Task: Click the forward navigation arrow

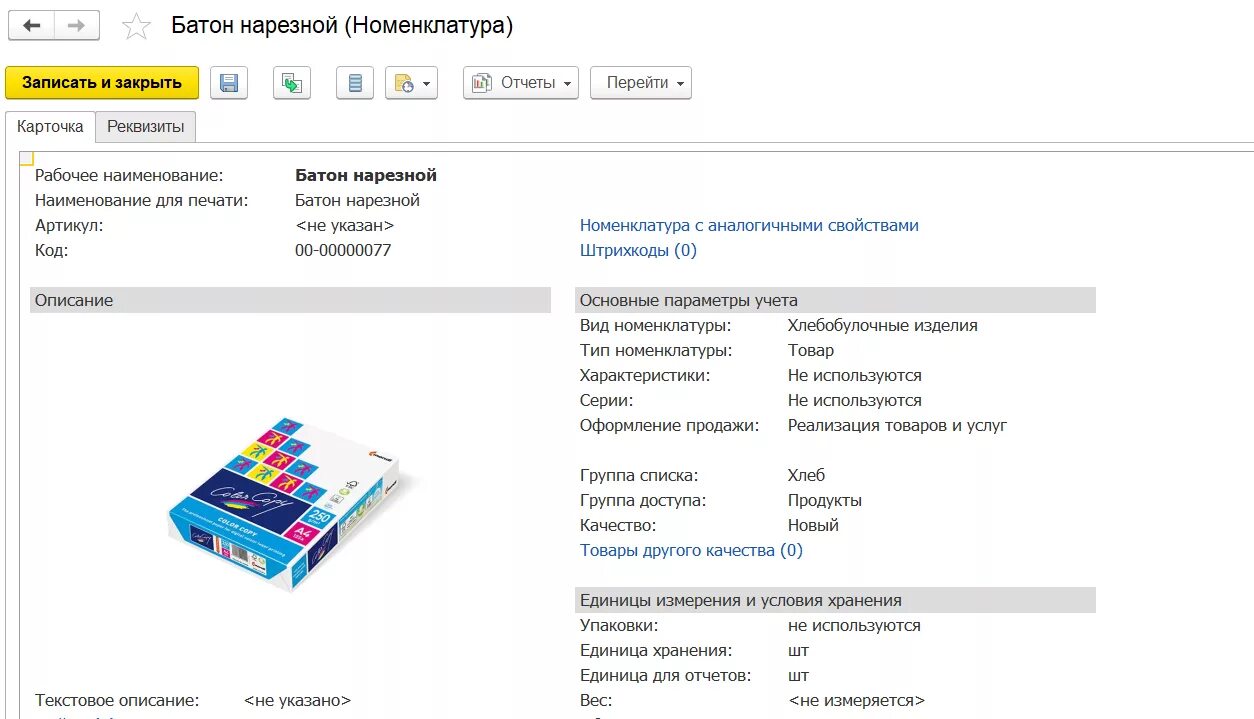Action: 76,26
